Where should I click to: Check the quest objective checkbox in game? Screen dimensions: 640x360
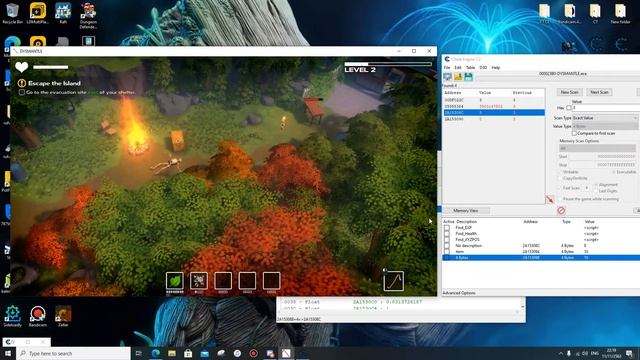point(22,93)
